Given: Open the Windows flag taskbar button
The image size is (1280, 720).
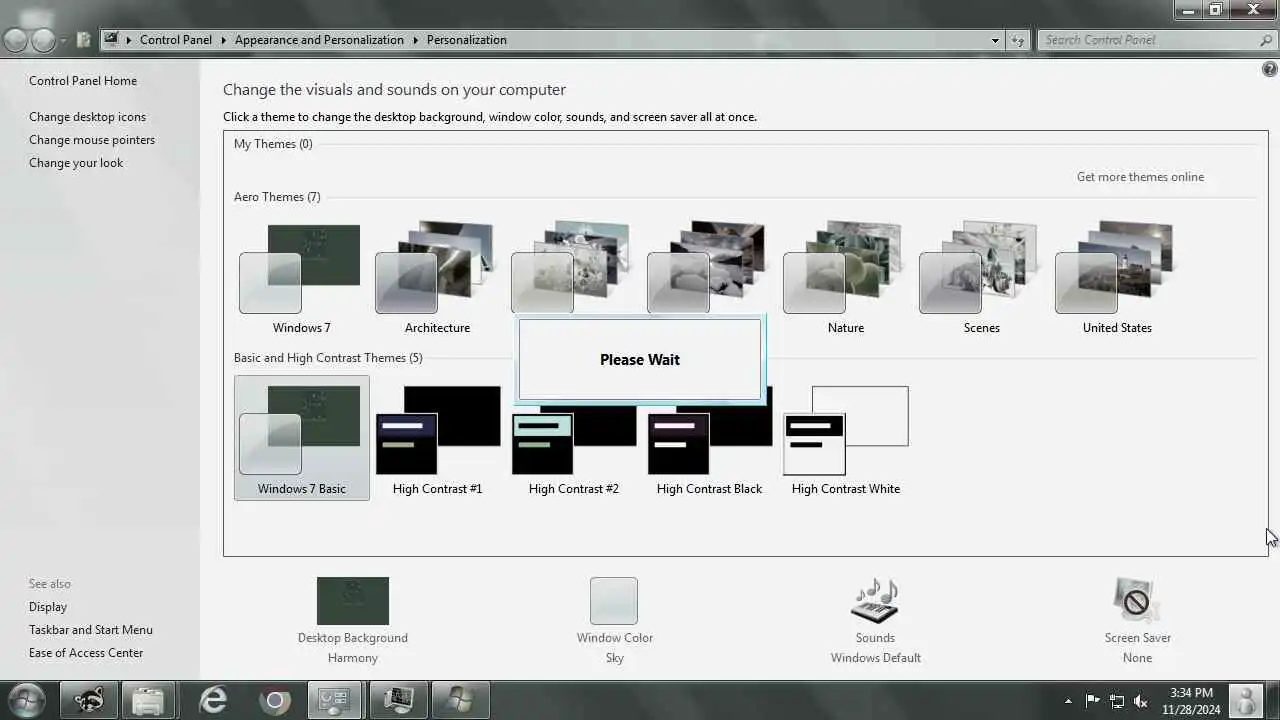Looking at the screenshot, I should (x=460, y=700).
